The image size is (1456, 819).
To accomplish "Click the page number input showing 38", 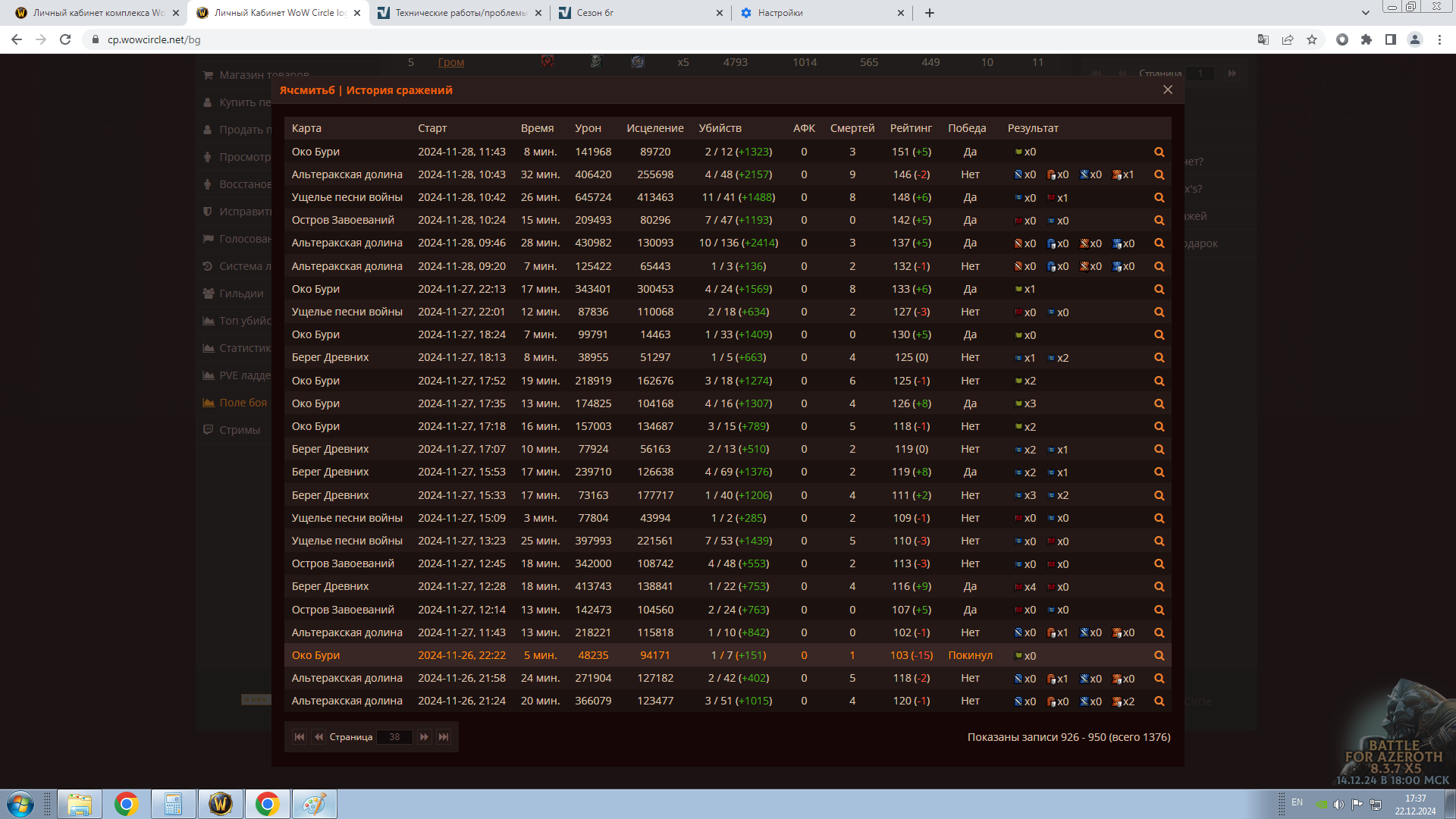I will coord(394,736).
